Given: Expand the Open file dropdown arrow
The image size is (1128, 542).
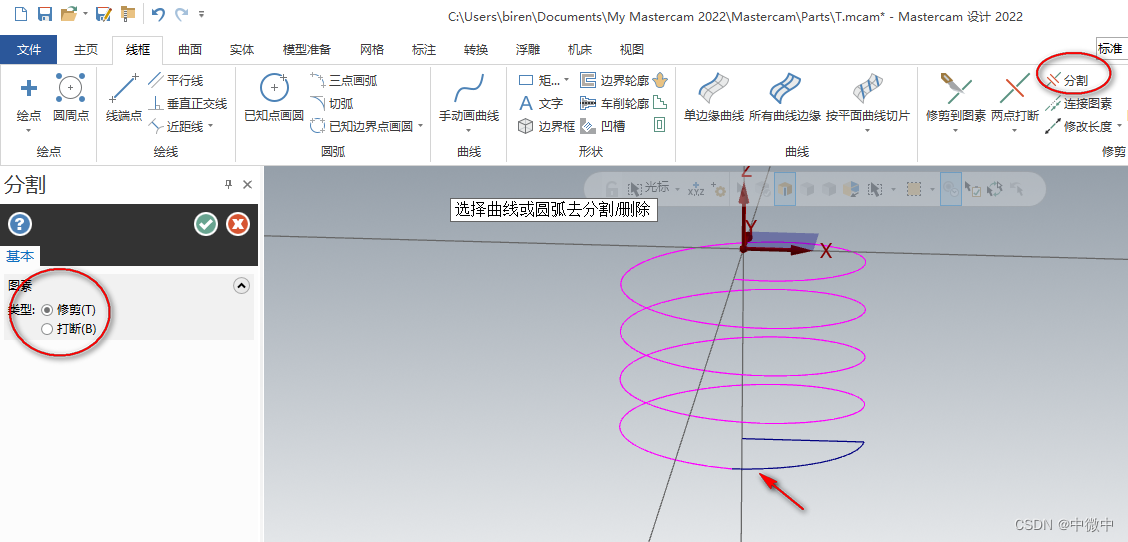Looking at the screenshot, I should click(85, 14).
